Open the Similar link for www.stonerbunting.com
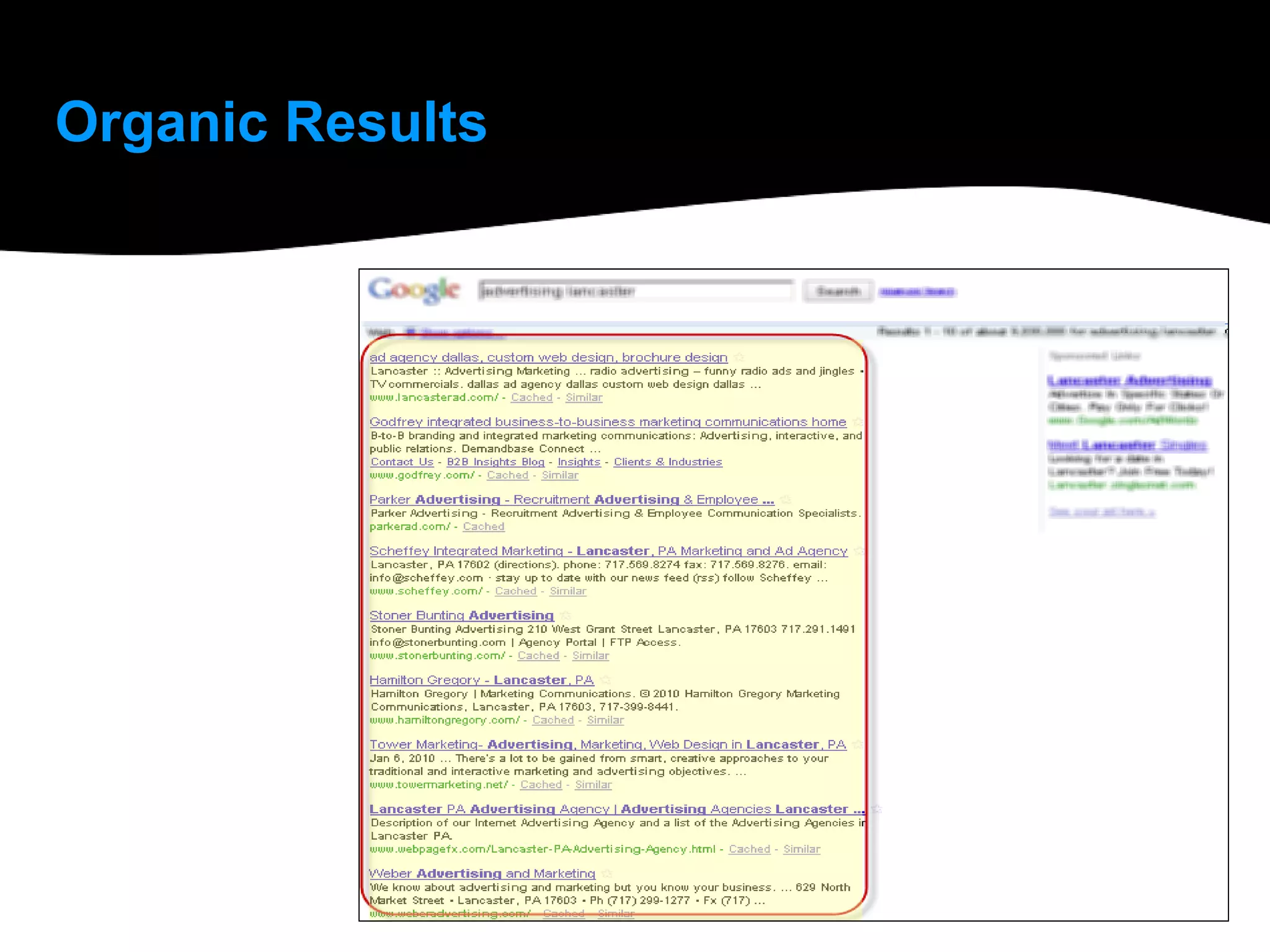 tap(591, 655)
